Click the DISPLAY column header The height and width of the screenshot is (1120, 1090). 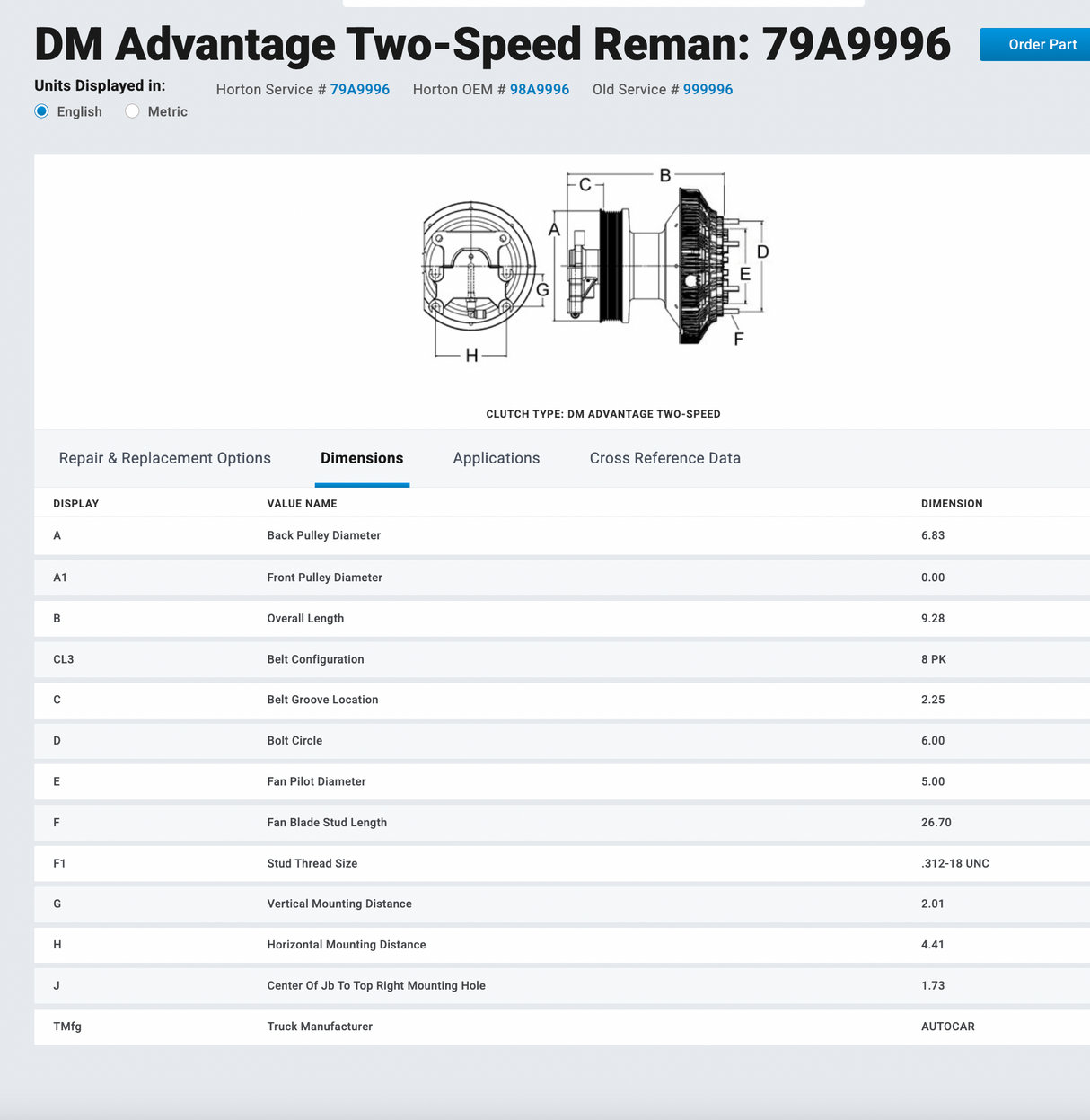coord(75,503)
